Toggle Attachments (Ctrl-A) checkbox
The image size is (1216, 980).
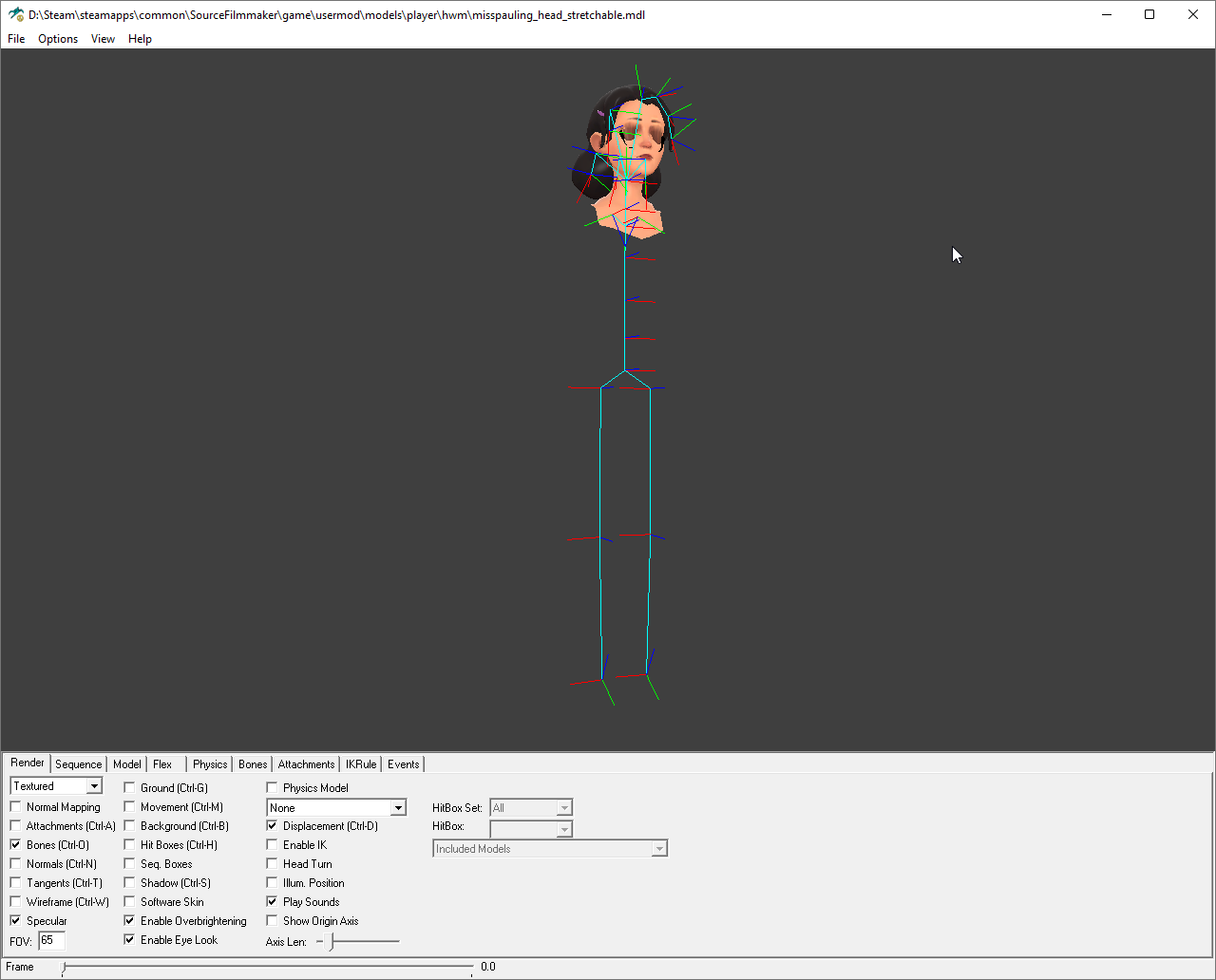[15, 826]
